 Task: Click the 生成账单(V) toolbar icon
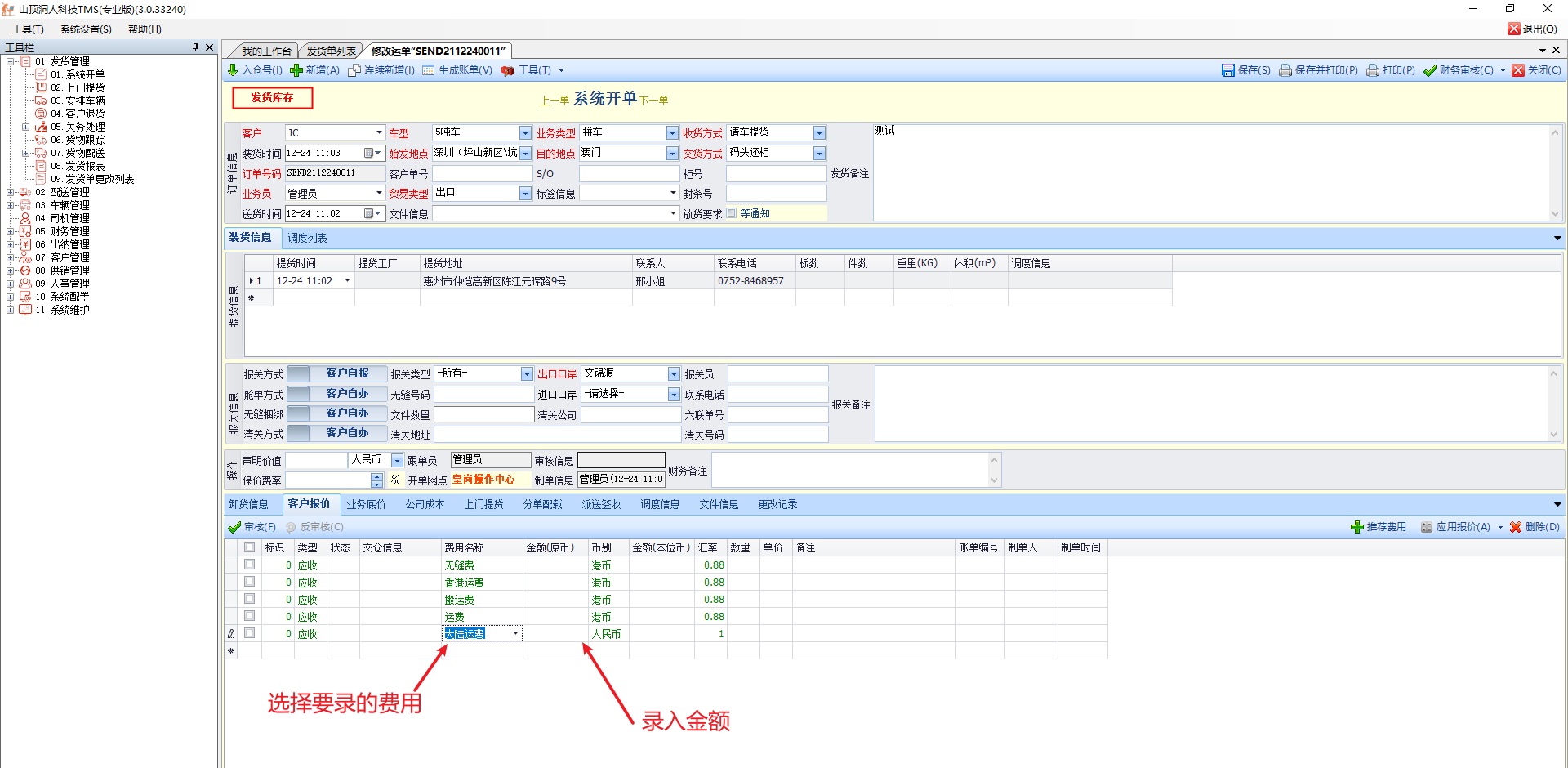click(429, 70)
